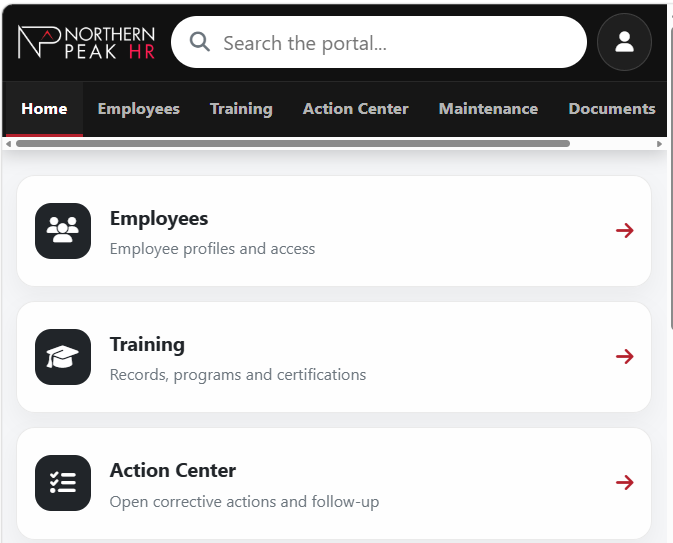Open the Employees nav tab

pos(139,109)
